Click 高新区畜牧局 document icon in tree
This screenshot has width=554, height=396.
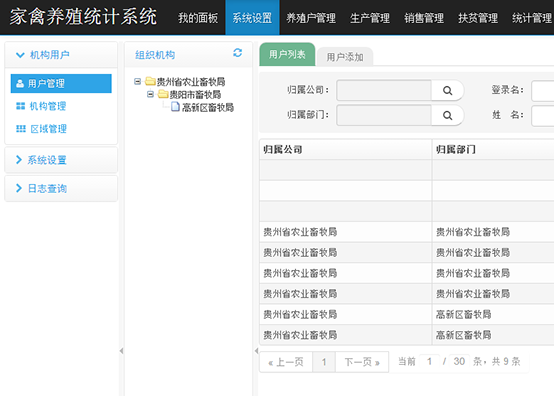pos(176,107)
